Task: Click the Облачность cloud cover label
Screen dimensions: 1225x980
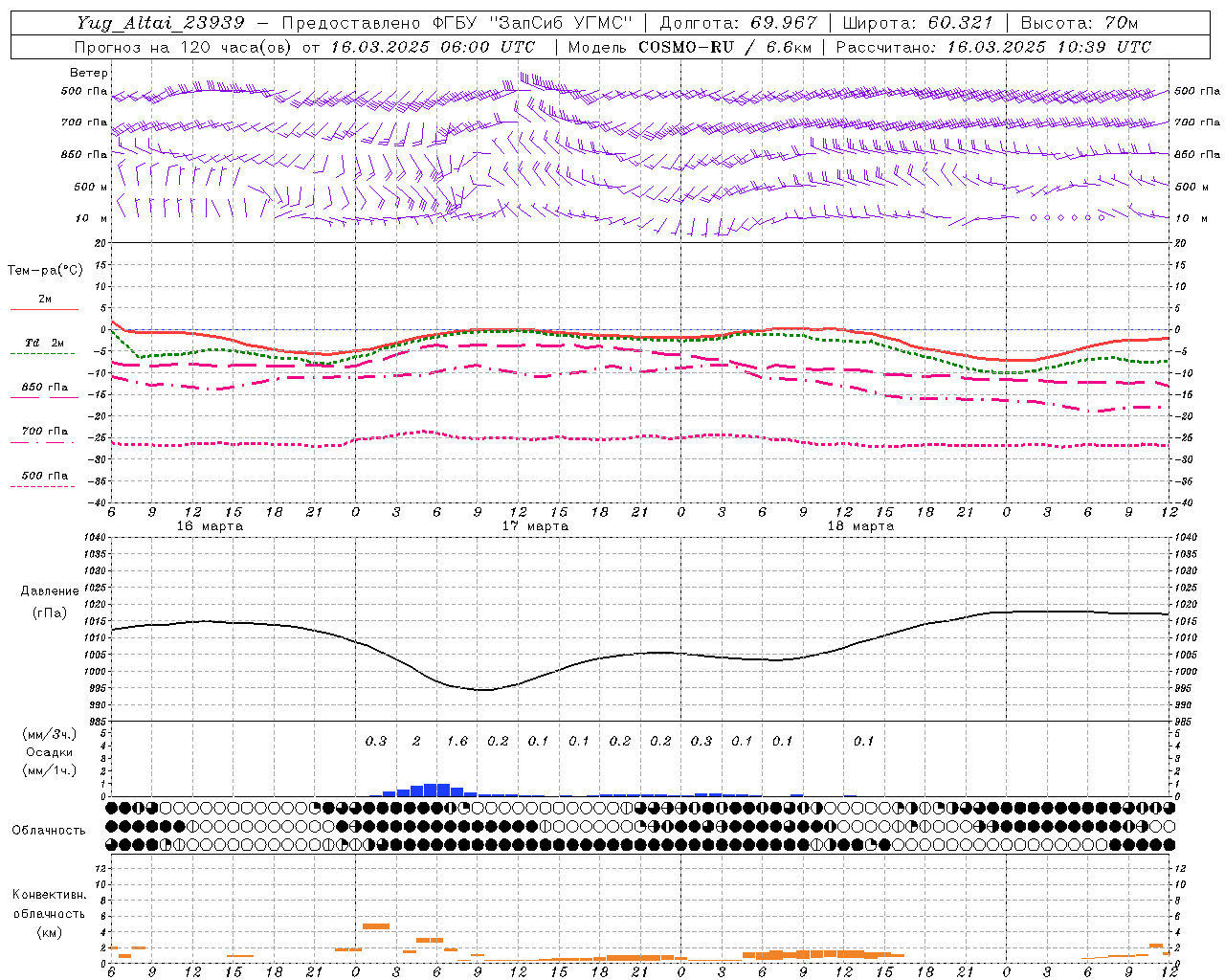Action: pos(49,831)
